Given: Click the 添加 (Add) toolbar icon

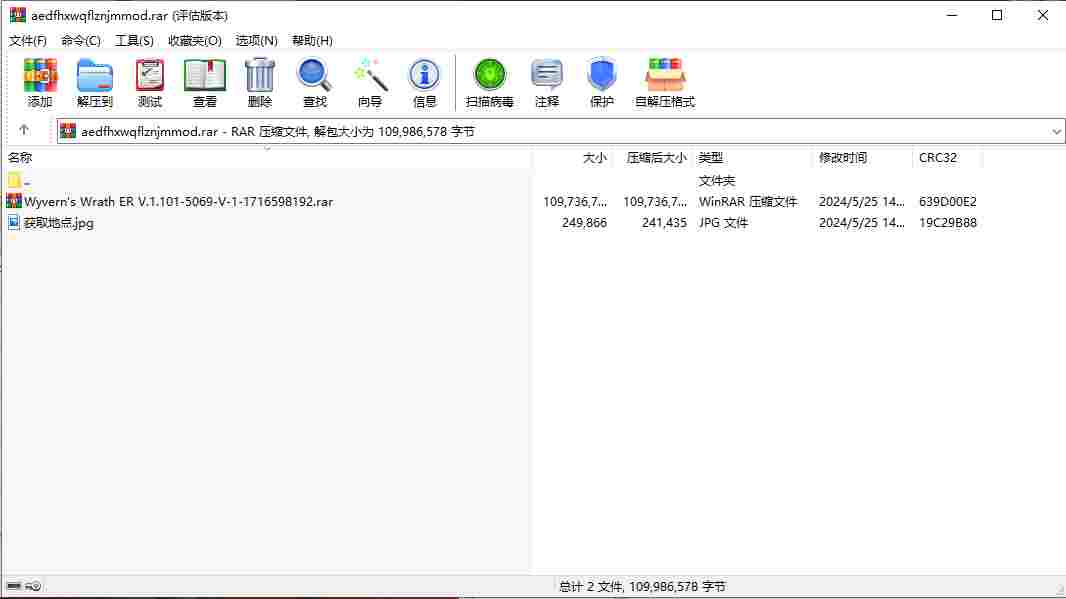Looking at the screenshot, I should 39,82.
